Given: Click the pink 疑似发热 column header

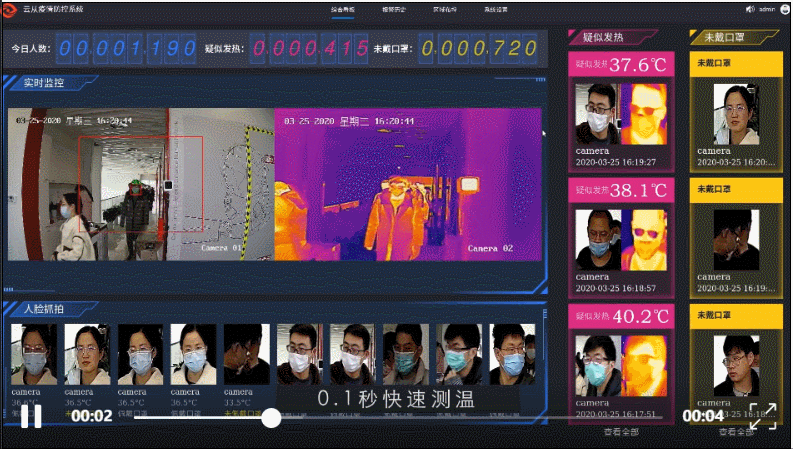Looking at the screenshot, I should tap(603, 37).
